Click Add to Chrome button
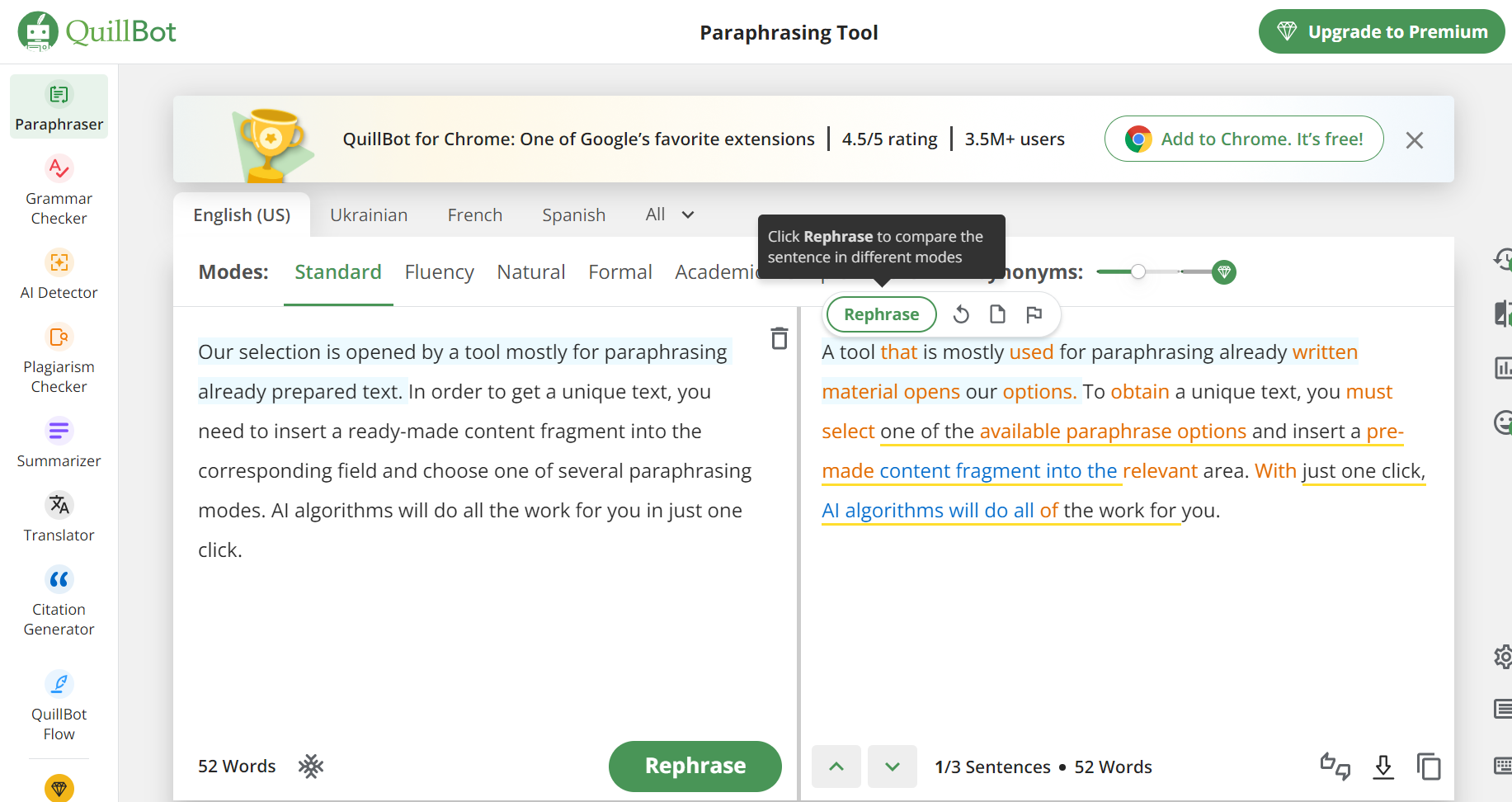The width and height of the screenshot is (1512, 802). pos(1244,139)
